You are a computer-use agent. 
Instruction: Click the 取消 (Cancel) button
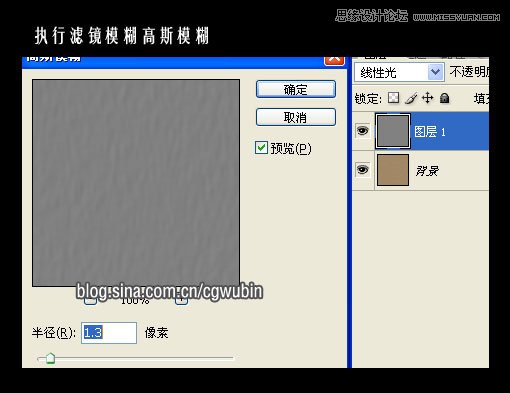tap(296, 117)
